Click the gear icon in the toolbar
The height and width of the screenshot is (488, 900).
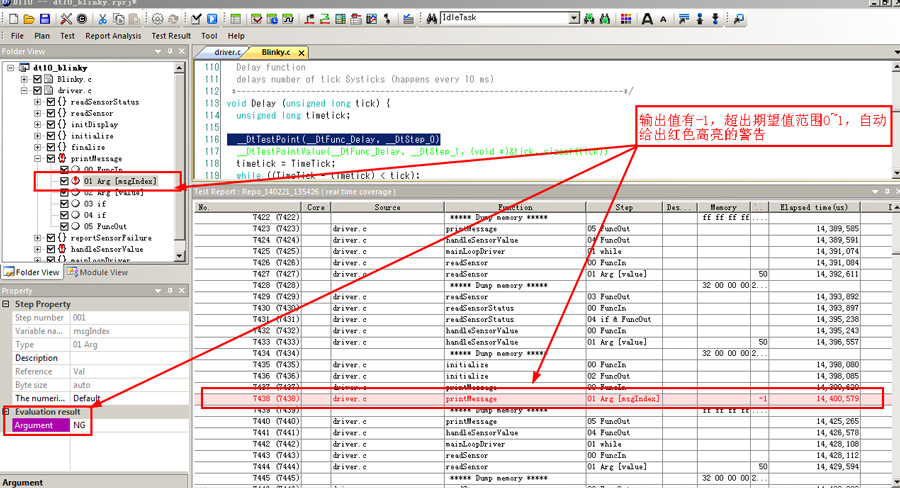tap(157, 19)
